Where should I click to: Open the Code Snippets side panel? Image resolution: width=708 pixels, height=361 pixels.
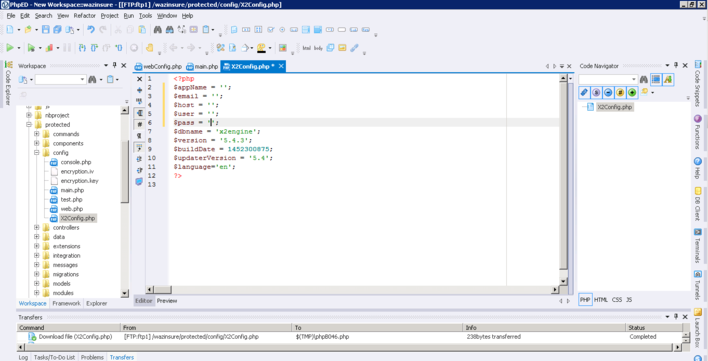[x=698, y=84]
